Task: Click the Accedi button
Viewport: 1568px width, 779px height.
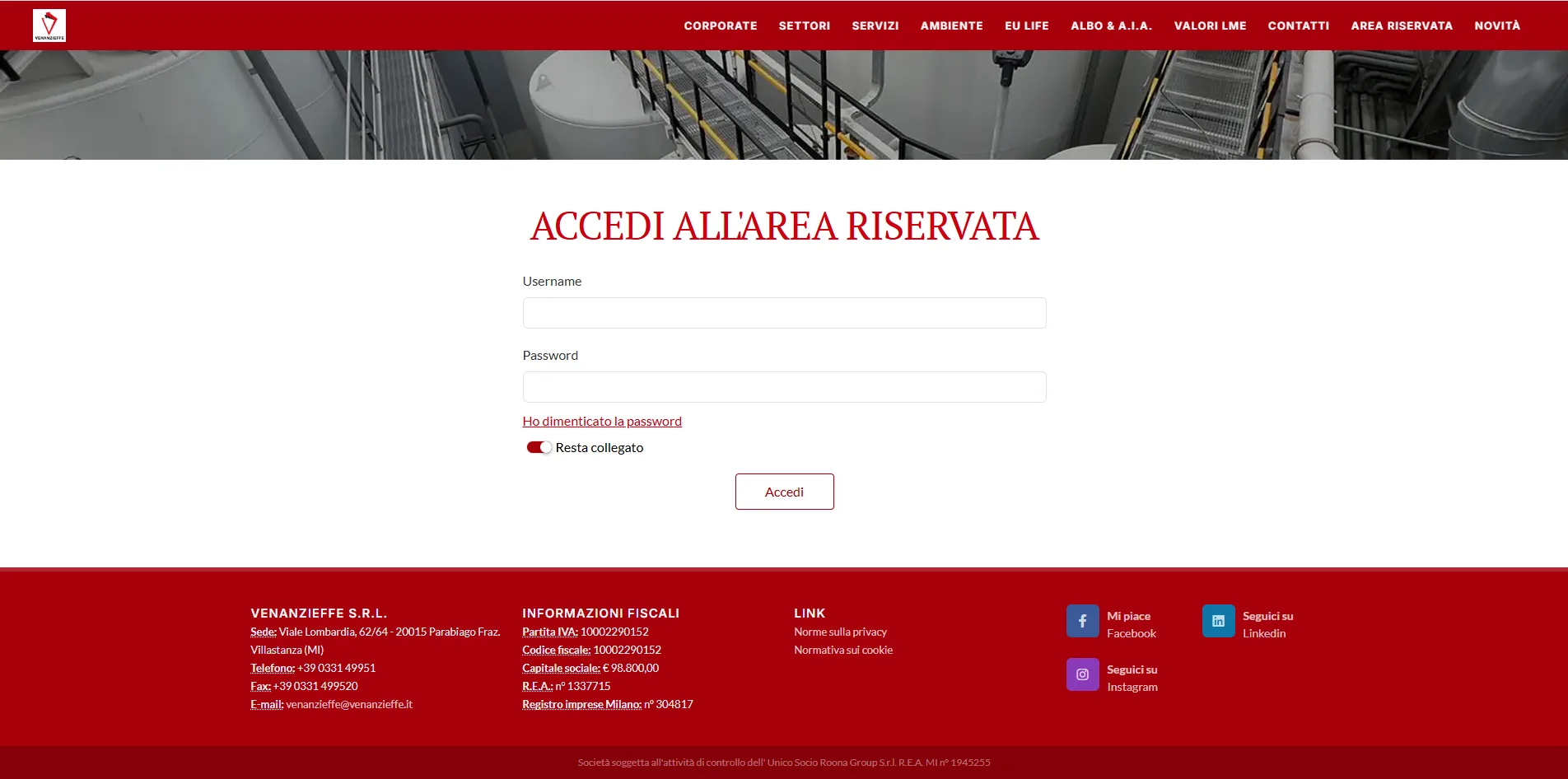Action: [784, 492]
